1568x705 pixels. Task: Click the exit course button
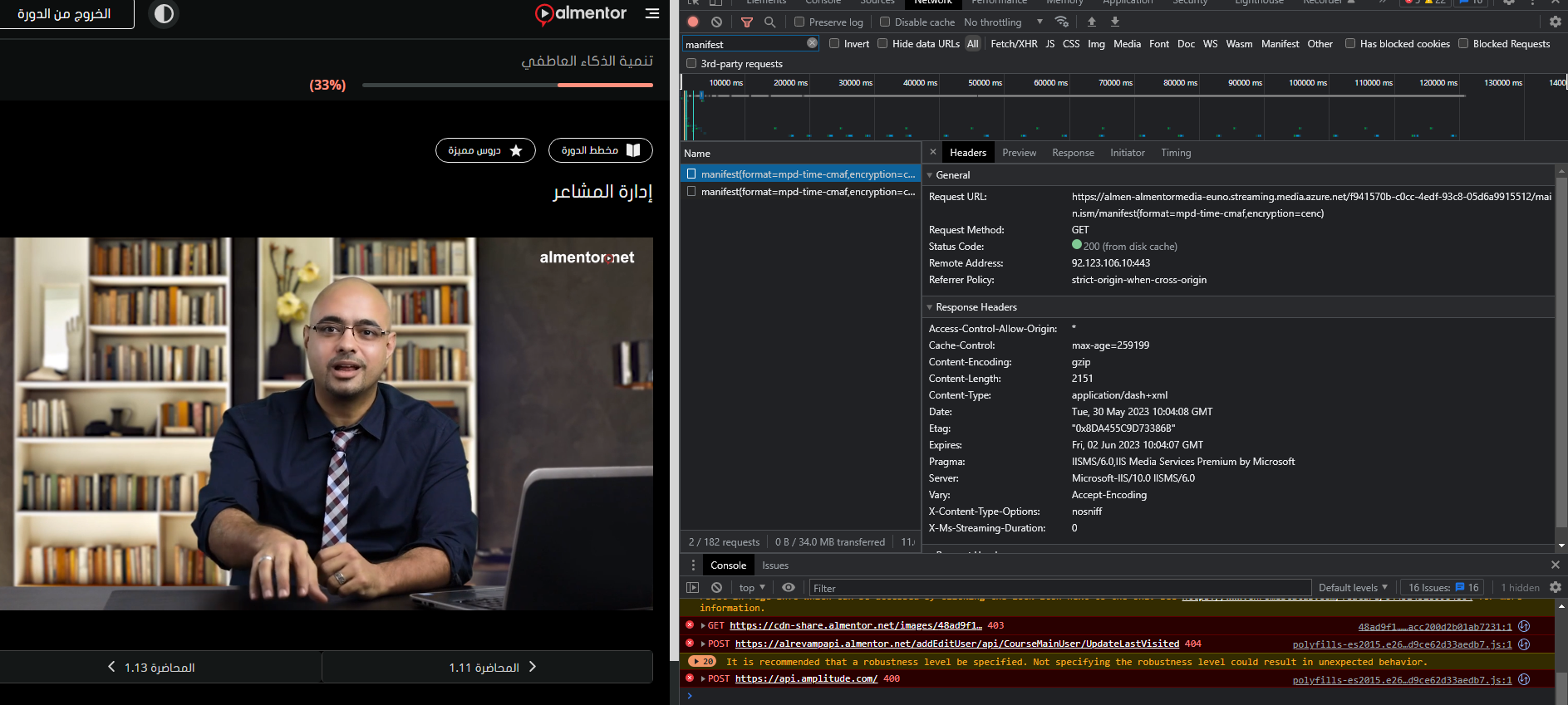pyautogui.click(x=65, y=13)
